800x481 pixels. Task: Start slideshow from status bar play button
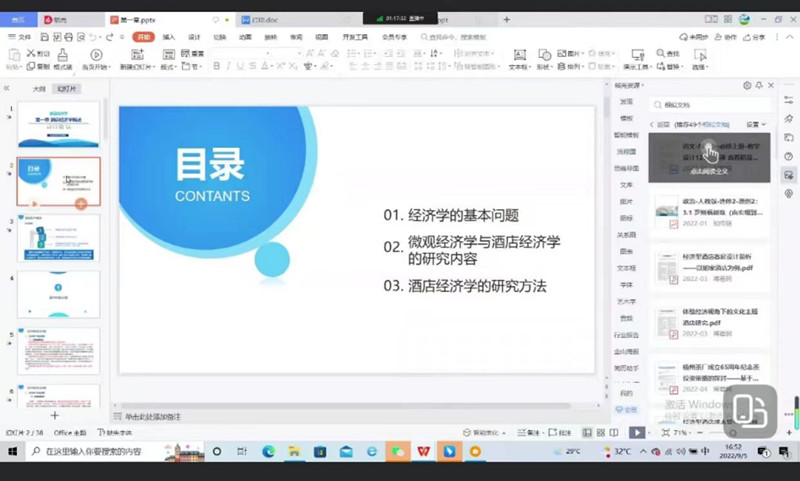[x=637, y=432]
